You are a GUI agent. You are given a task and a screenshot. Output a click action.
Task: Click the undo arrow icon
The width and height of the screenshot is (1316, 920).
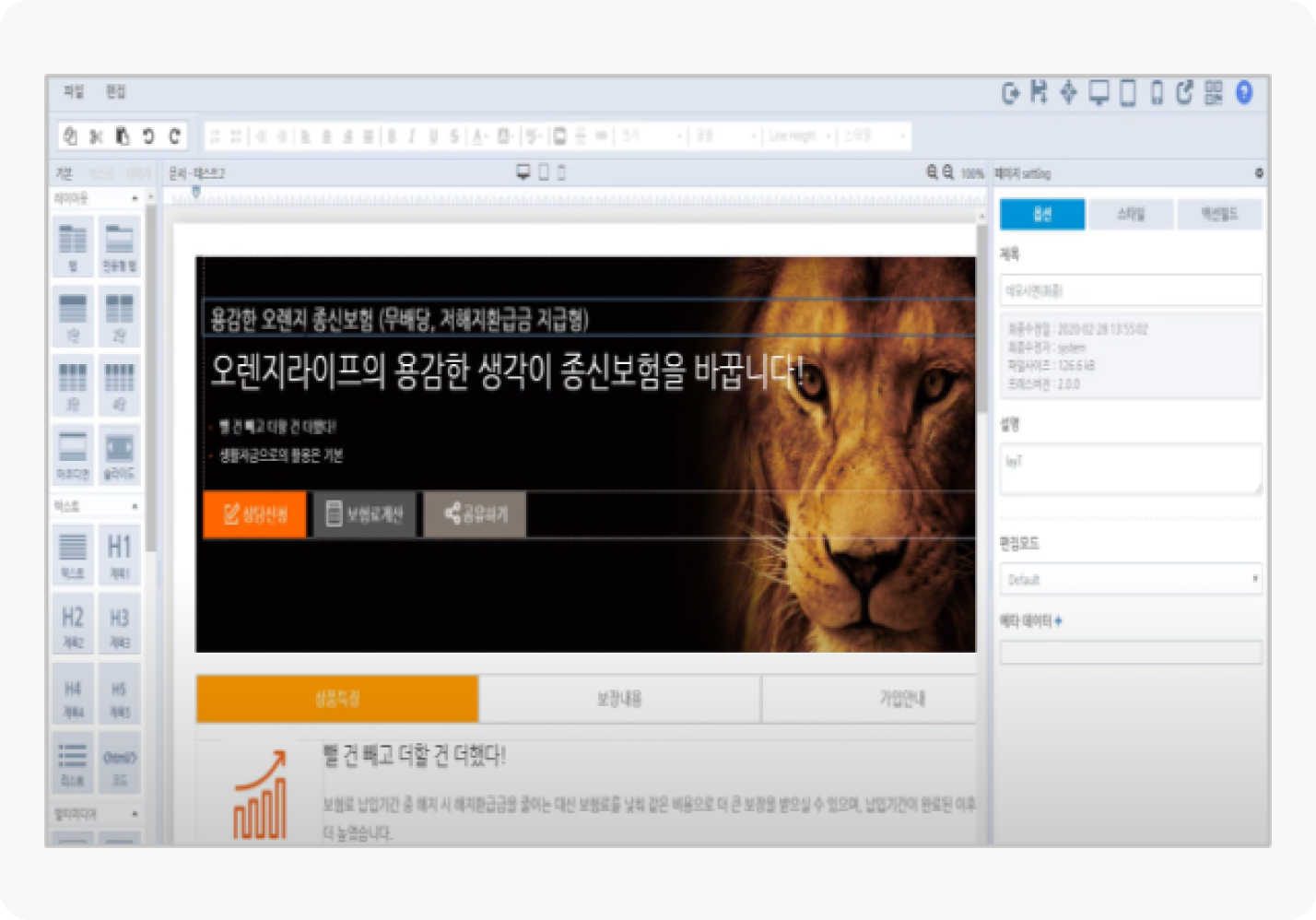(148, 136)
